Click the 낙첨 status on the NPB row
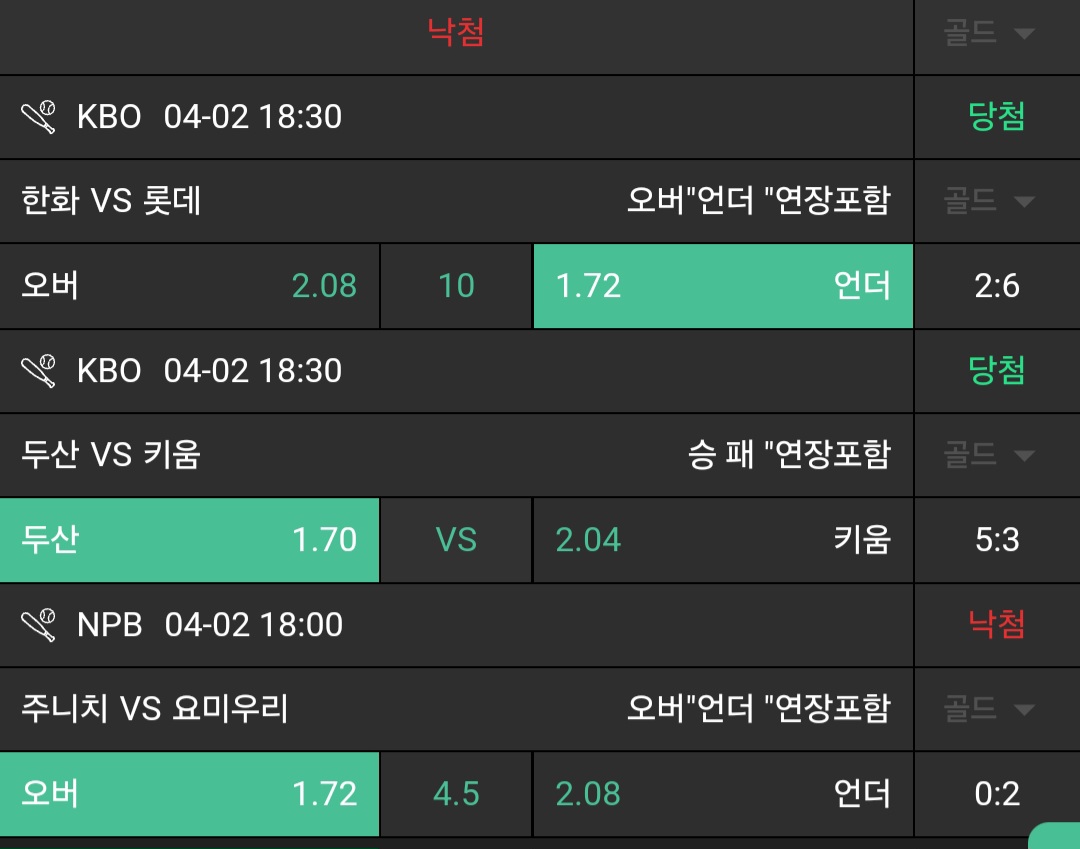 pyautogui.click(x=997, y=625)
